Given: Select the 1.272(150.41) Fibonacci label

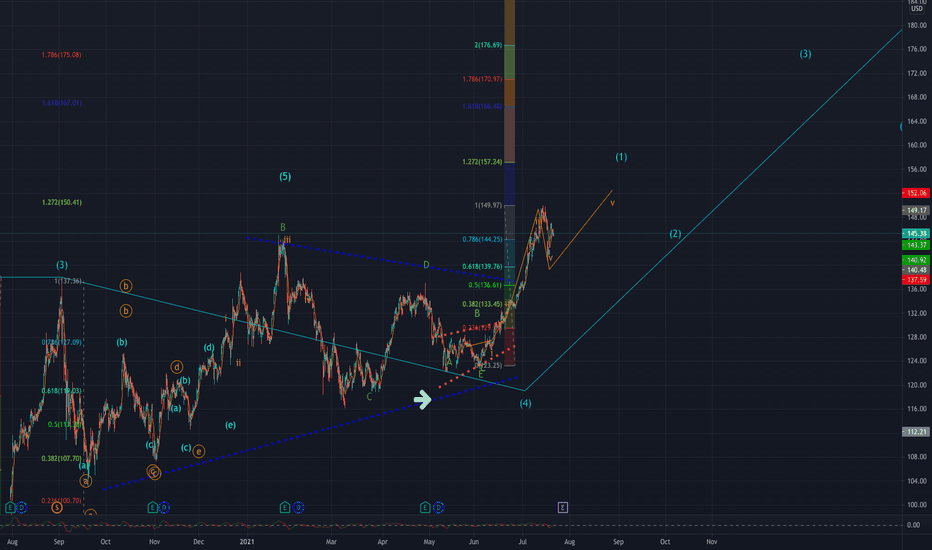Looking at the screenshot, I should 62,202.
